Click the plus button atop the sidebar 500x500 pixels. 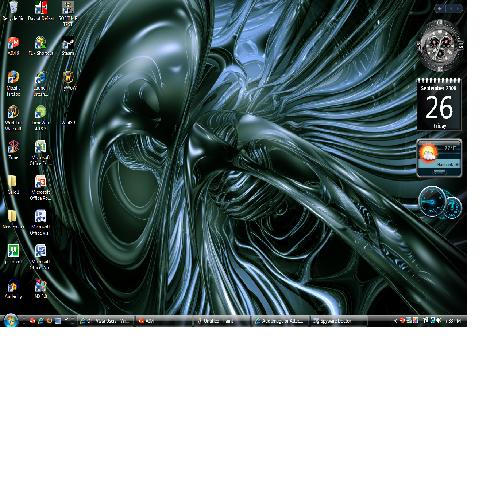(440, 9)
